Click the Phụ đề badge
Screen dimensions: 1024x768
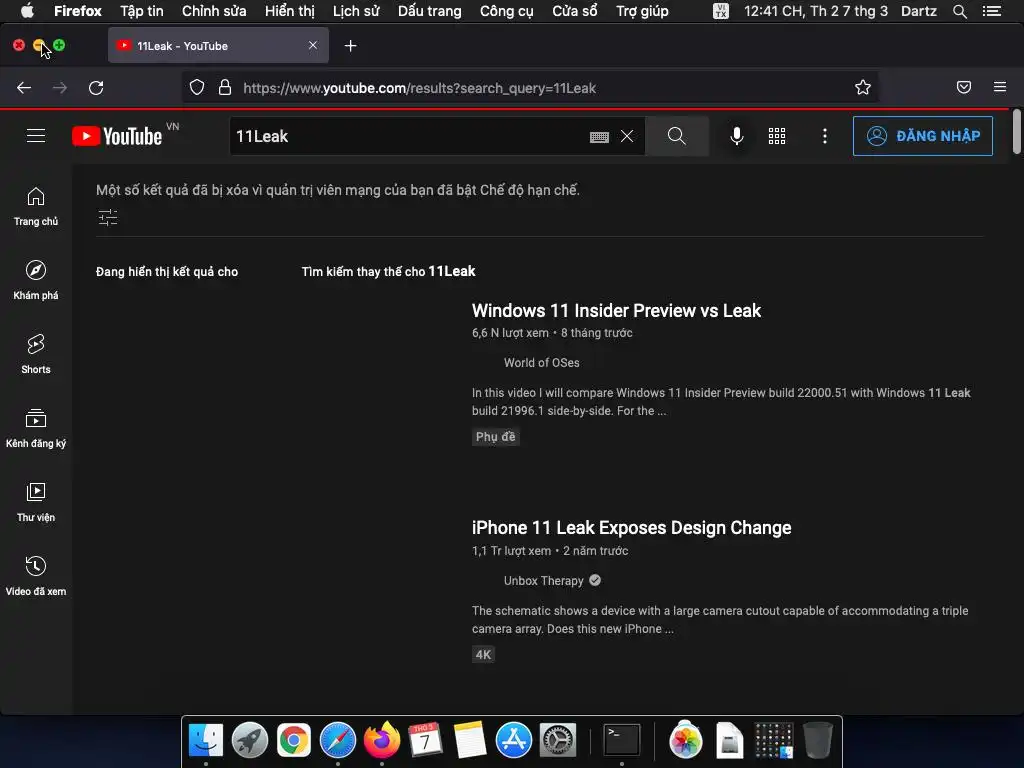click(x=496, y=437)
